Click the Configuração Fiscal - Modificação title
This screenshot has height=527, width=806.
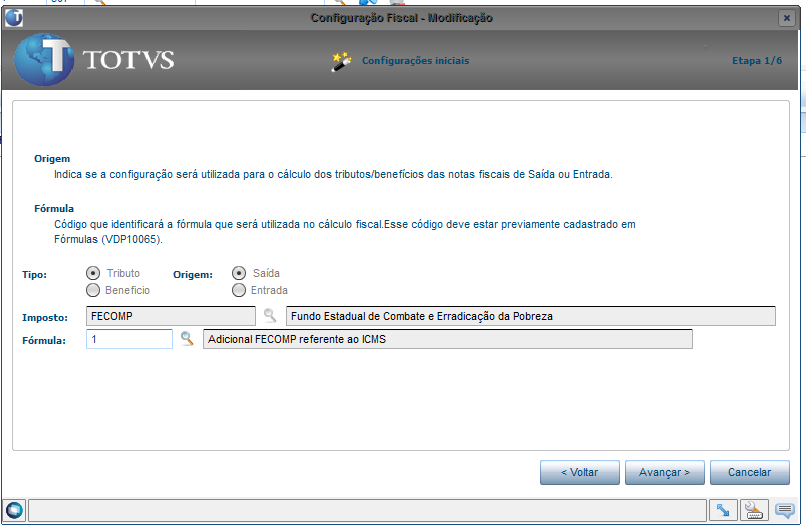401,18
